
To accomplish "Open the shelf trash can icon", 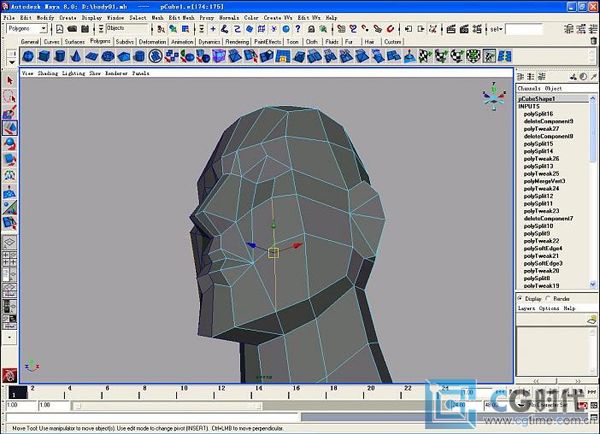I will coord(593,41).
